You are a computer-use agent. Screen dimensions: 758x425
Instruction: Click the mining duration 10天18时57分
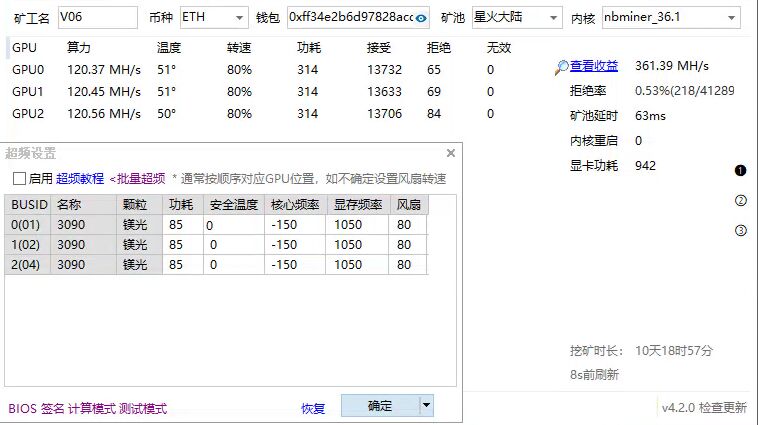(x=674, y=351)
